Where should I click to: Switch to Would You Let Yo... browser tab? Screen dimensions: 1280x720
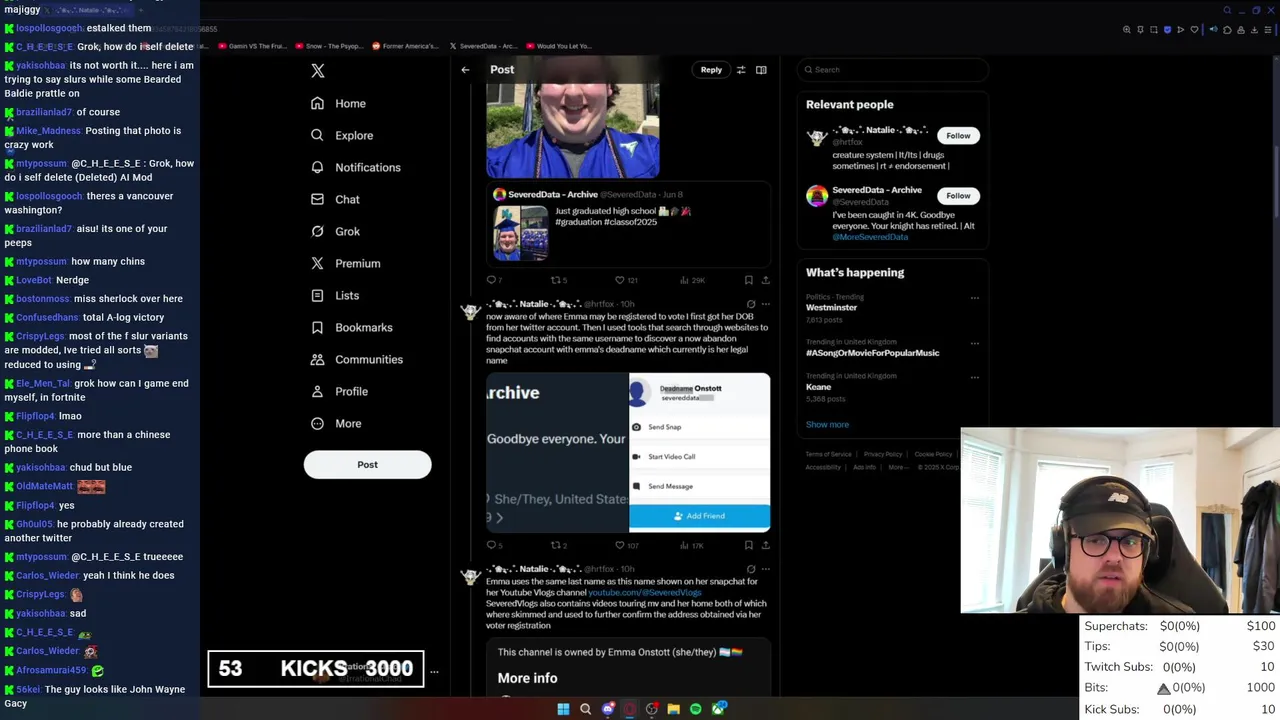(560, 46)
